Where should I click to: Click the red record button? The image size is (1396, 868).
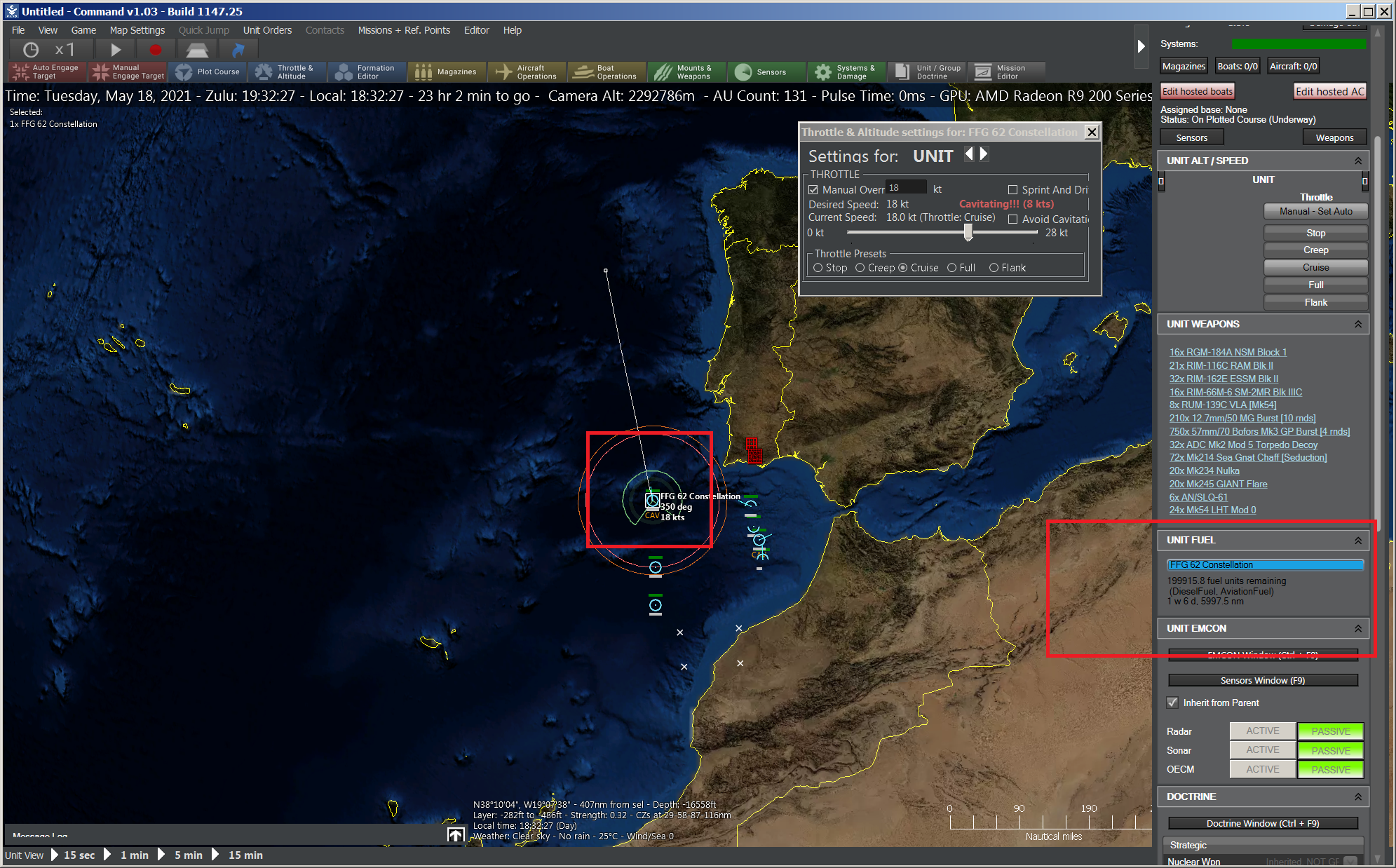tap(156, 50)
